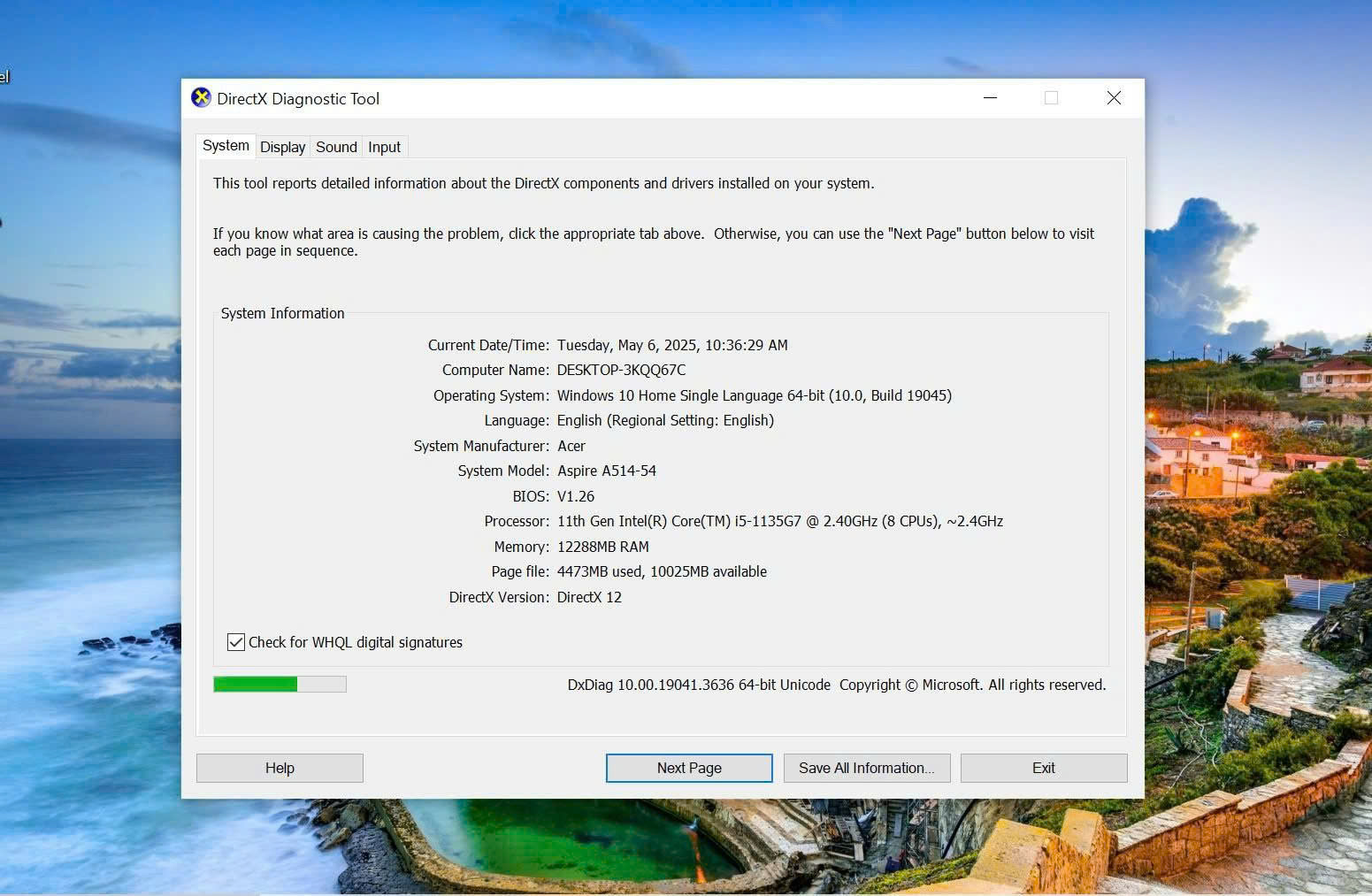The image size is (1372, 896).
Task: Click the Help button
Action: [x=280, y=768]
